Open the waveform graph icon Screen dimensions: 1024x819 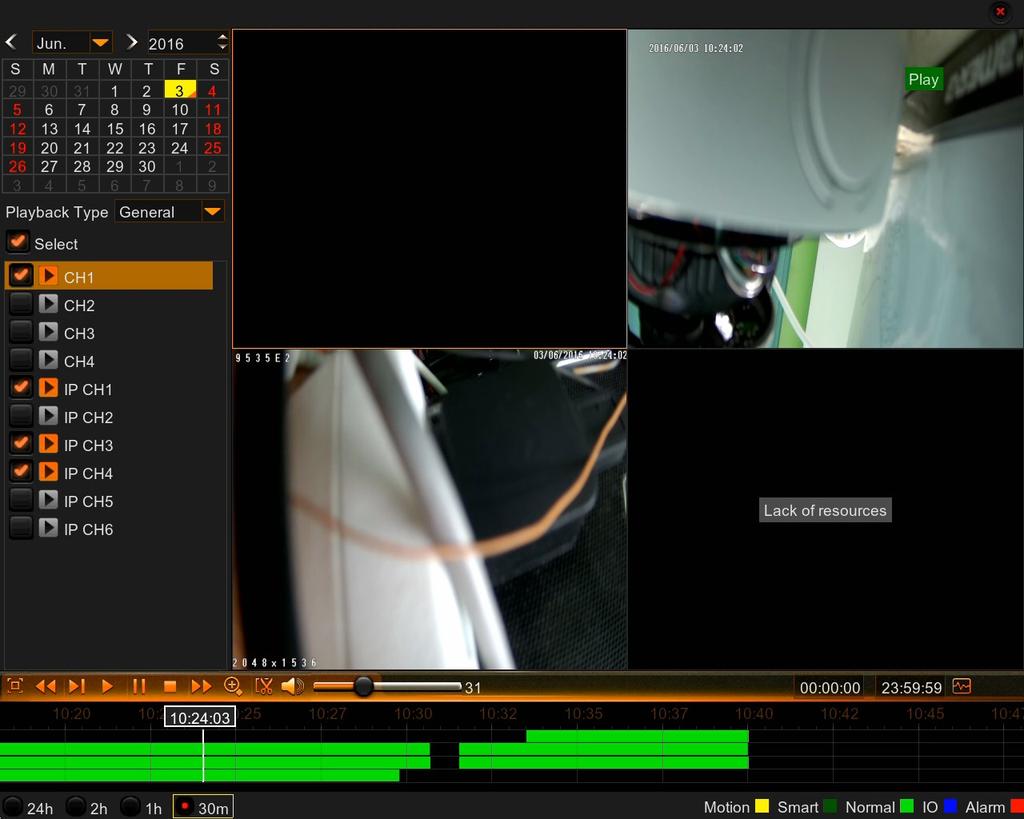coord(962,686)
